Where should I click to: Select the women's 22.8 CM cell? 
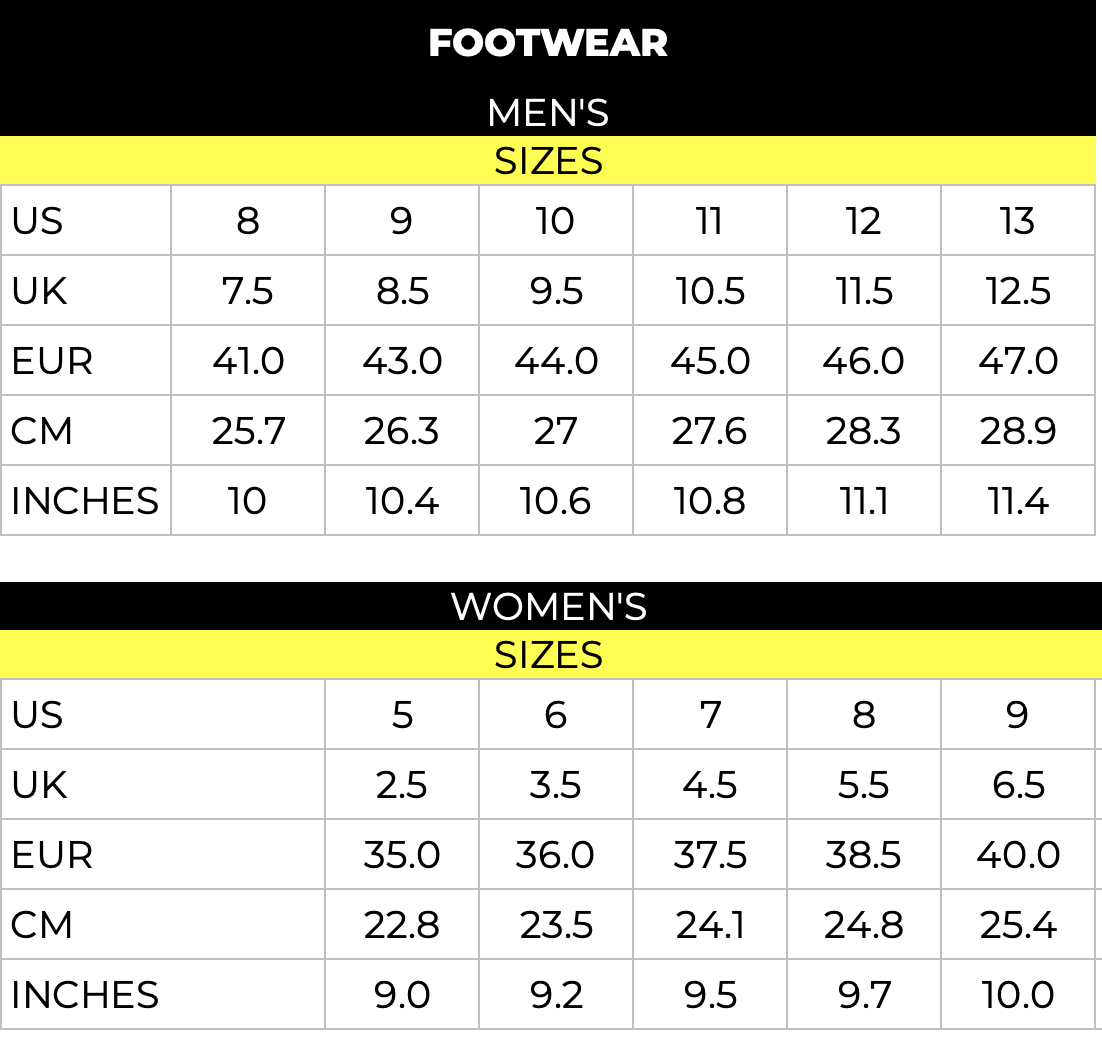point(402,925)
